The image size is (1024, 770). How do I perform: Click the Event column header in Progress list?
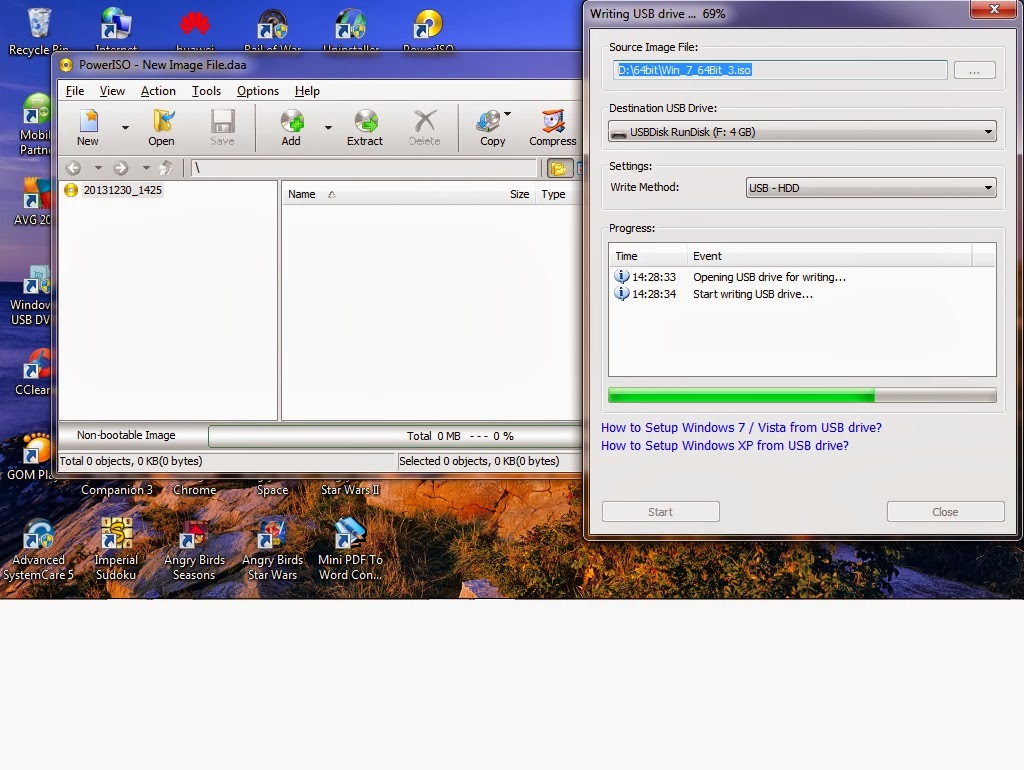click(829, 257)
